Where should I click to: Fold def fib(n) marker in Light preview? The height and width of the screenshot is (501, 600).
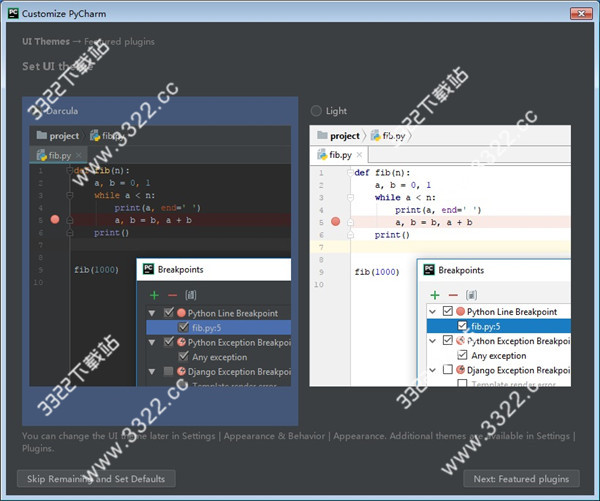[x=350, y=173]
